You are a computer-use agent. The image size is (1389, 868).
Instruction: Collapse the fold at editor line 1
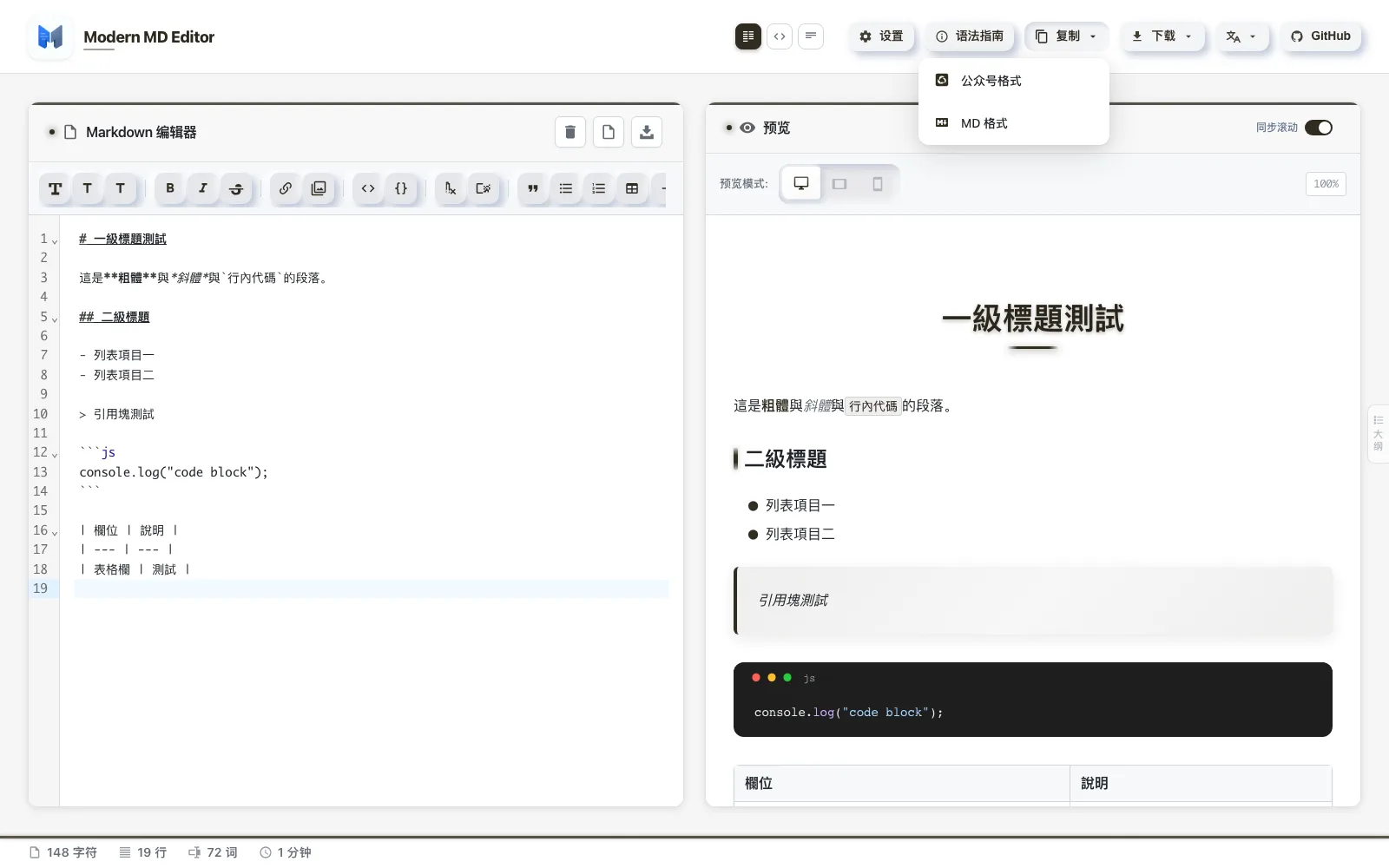tap(55, 241)
